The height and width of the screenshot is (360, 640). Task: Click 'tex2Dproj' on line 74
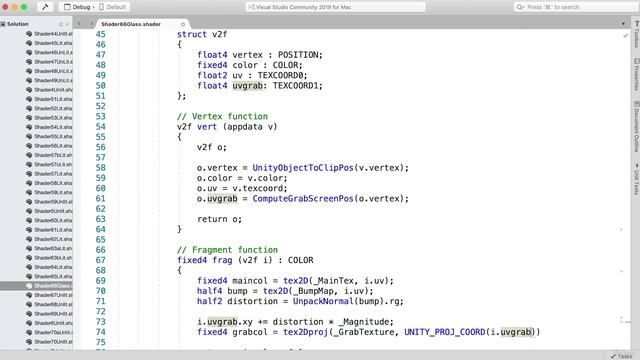coord(306,332)
